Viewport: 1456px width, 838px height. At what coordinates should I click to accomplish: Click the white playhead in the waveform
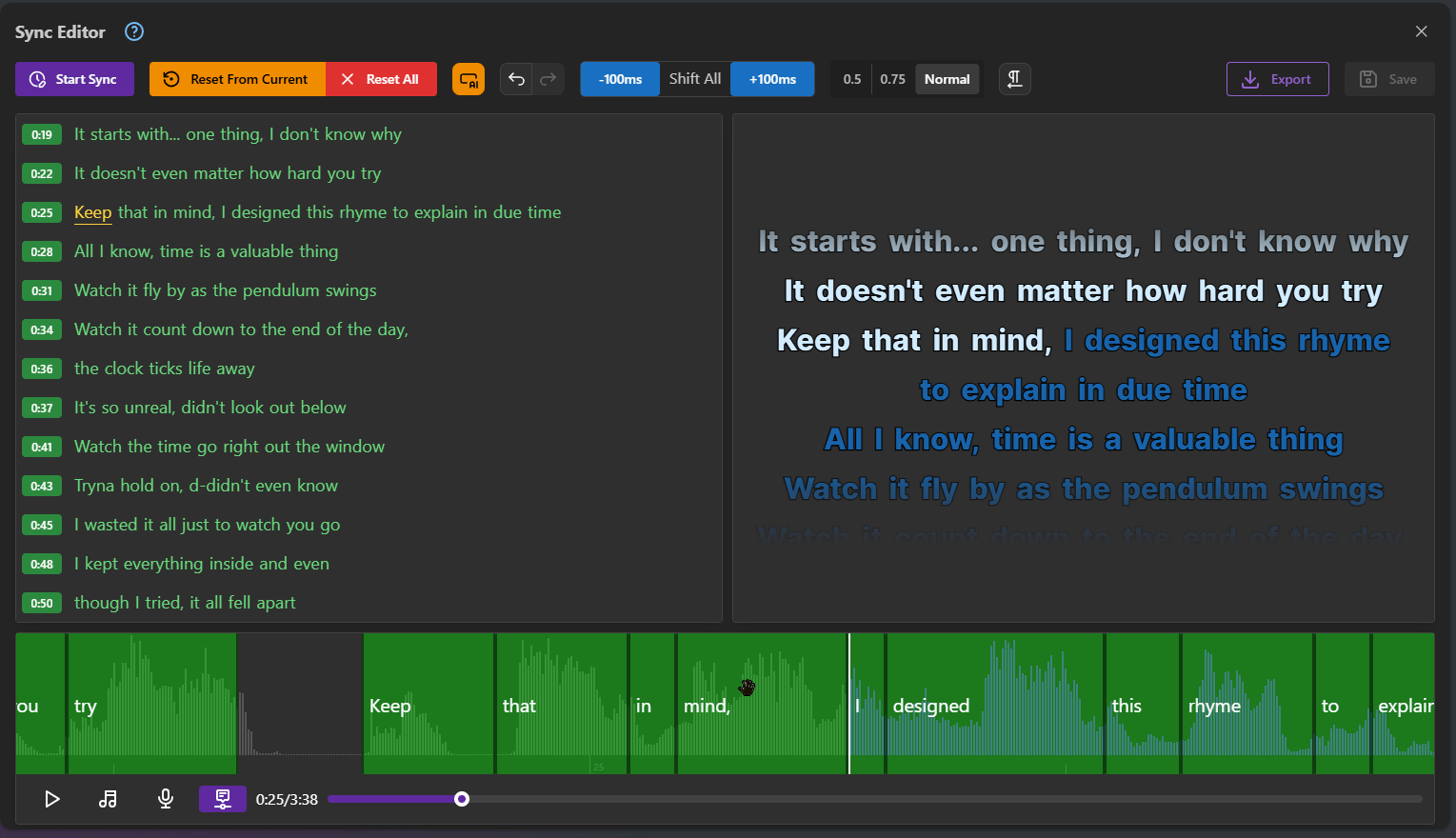coord(849,704)
